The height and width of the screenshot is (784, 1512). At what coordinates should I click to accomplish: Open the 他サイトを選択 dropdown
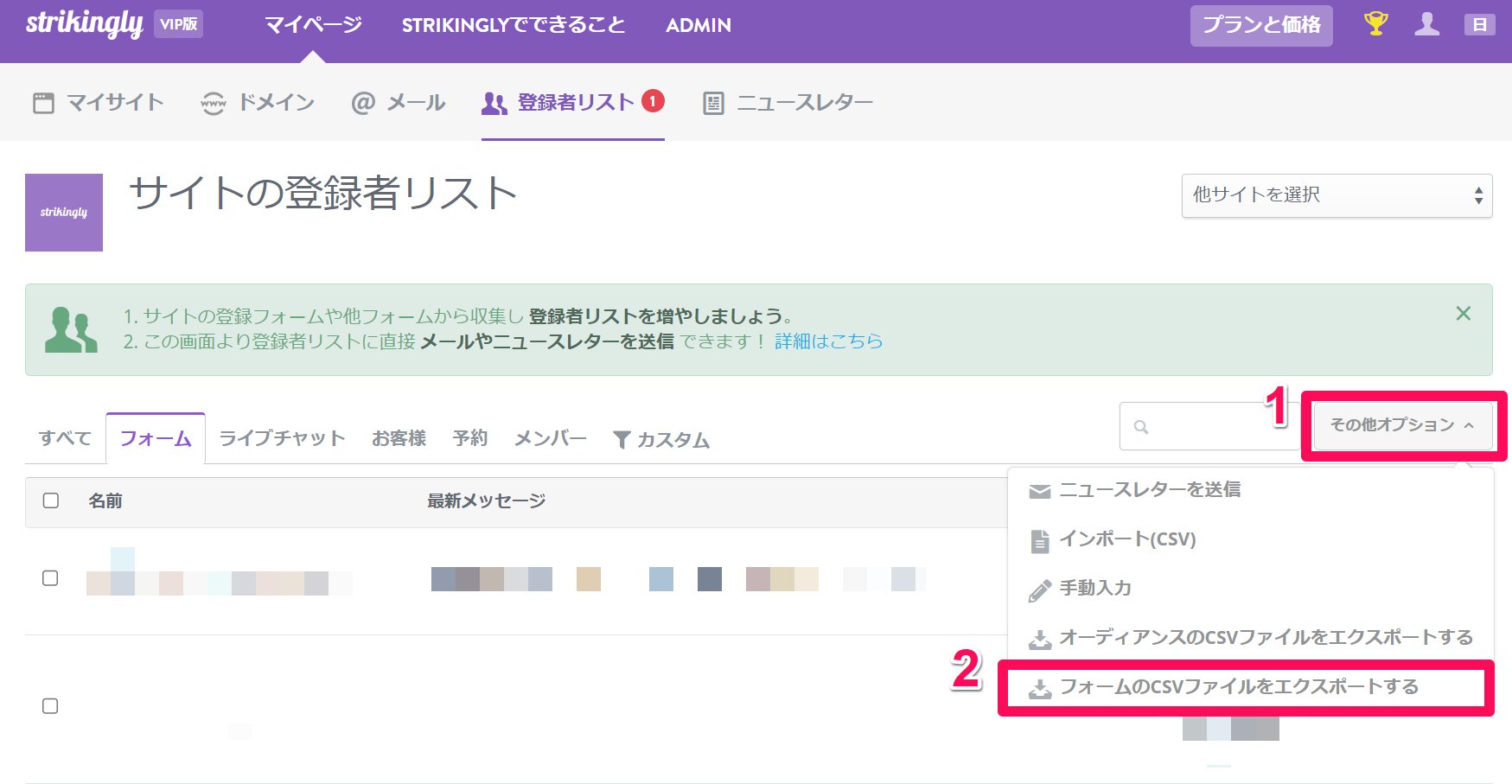point(1337,195)
